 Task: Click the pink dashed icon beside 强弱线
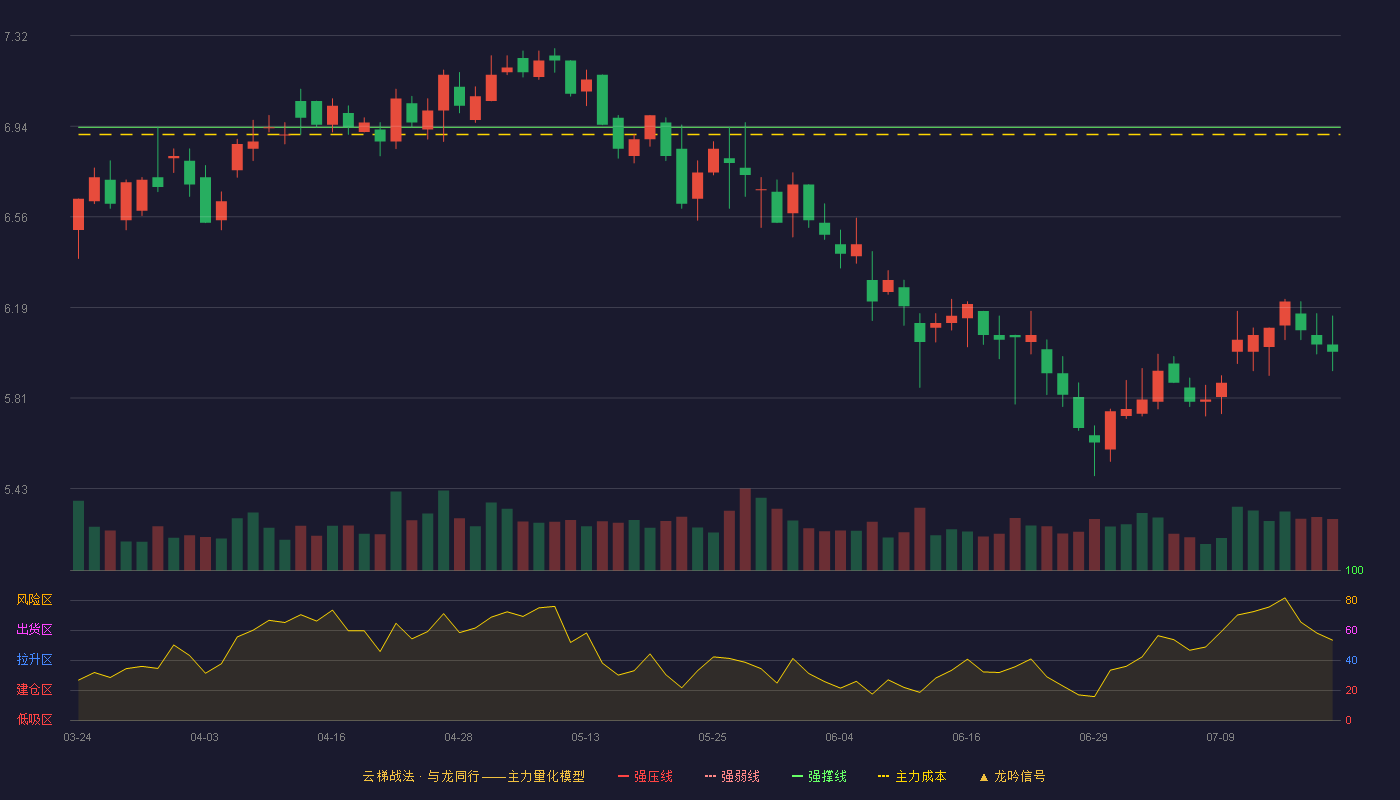711,776
